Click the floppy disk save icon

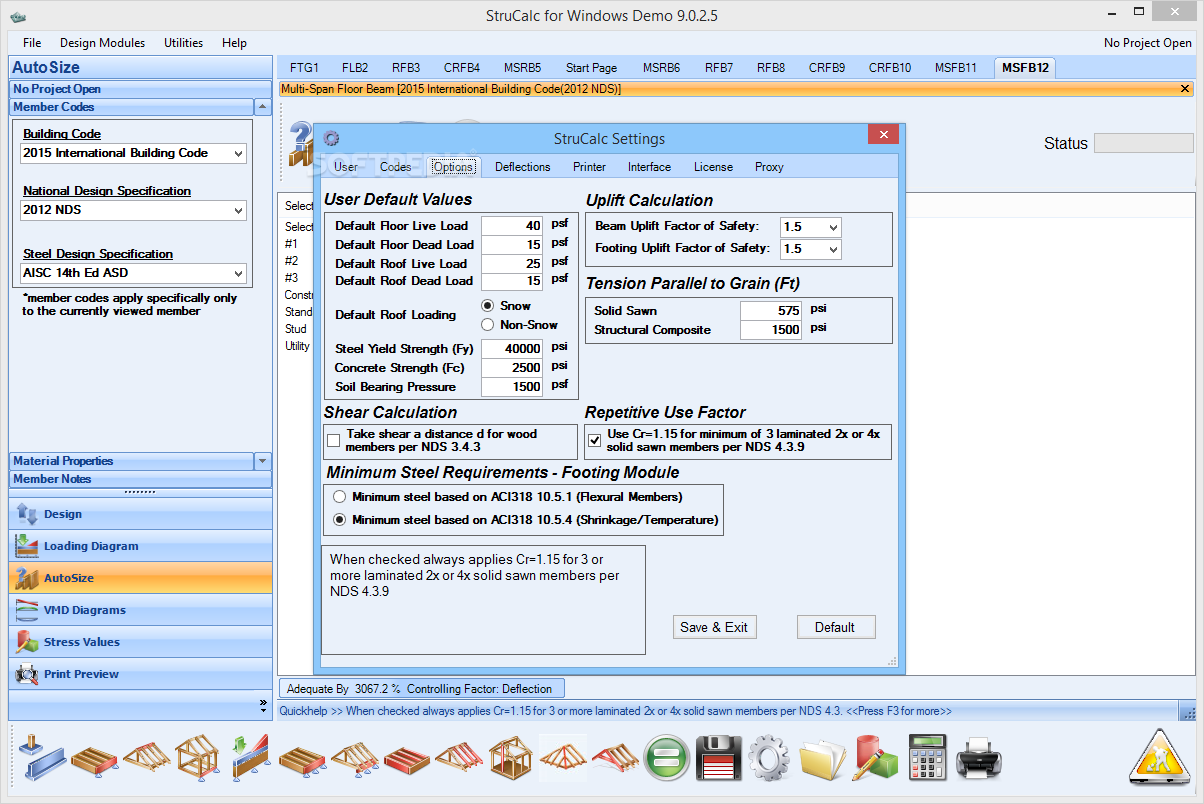click(718, 758)
